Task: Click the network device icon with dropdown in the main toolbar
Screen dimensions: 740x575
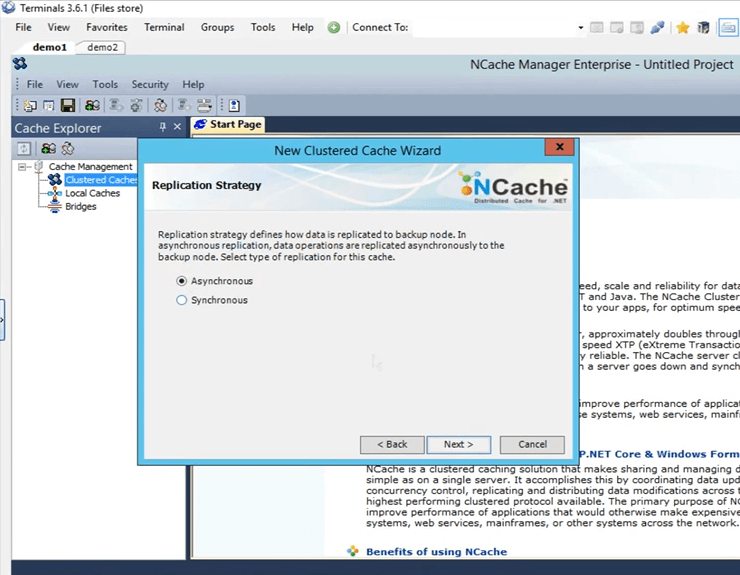Action: tap(204, 105)
